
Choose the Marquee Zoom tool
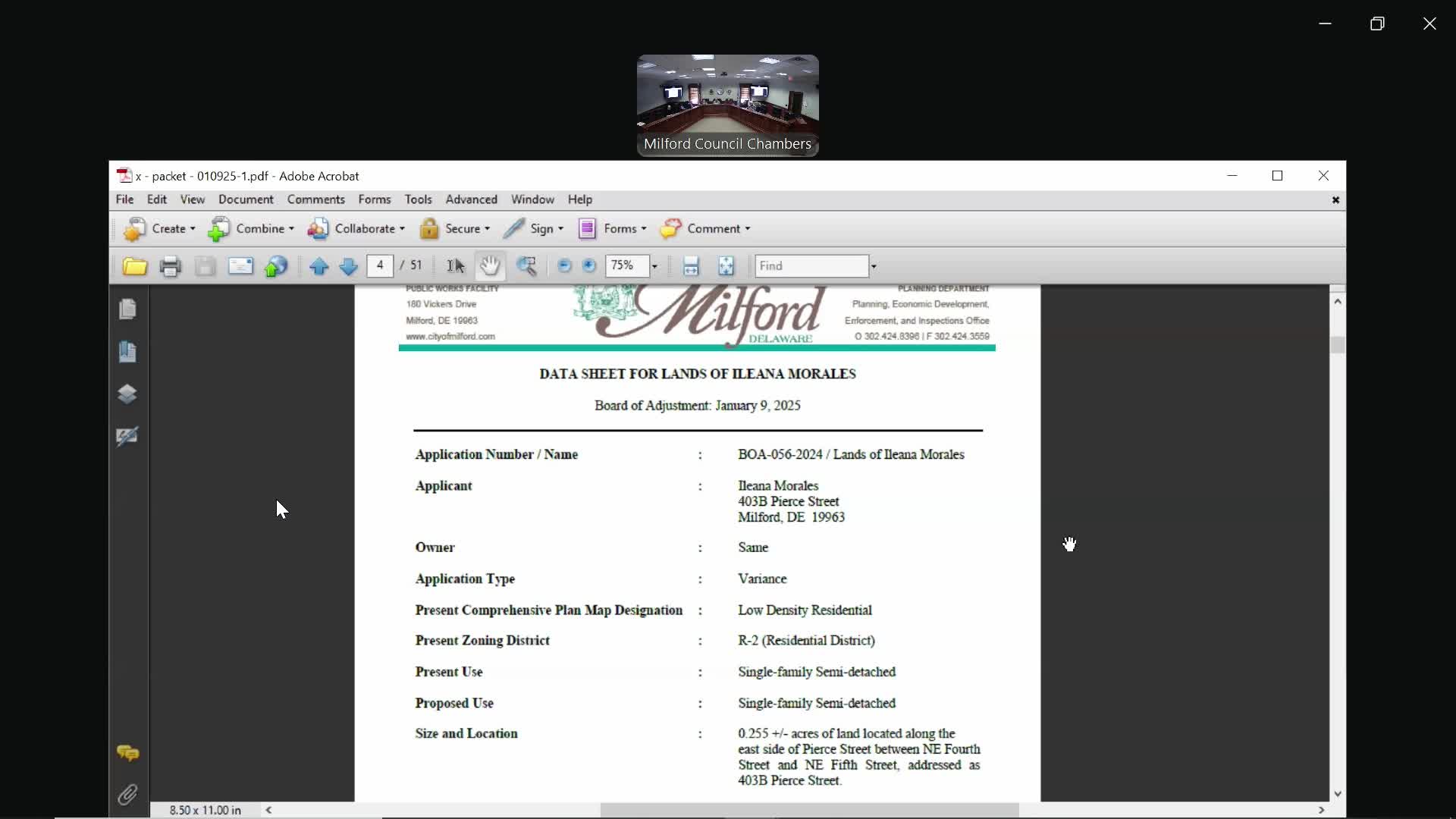click(x=526, y=266)
